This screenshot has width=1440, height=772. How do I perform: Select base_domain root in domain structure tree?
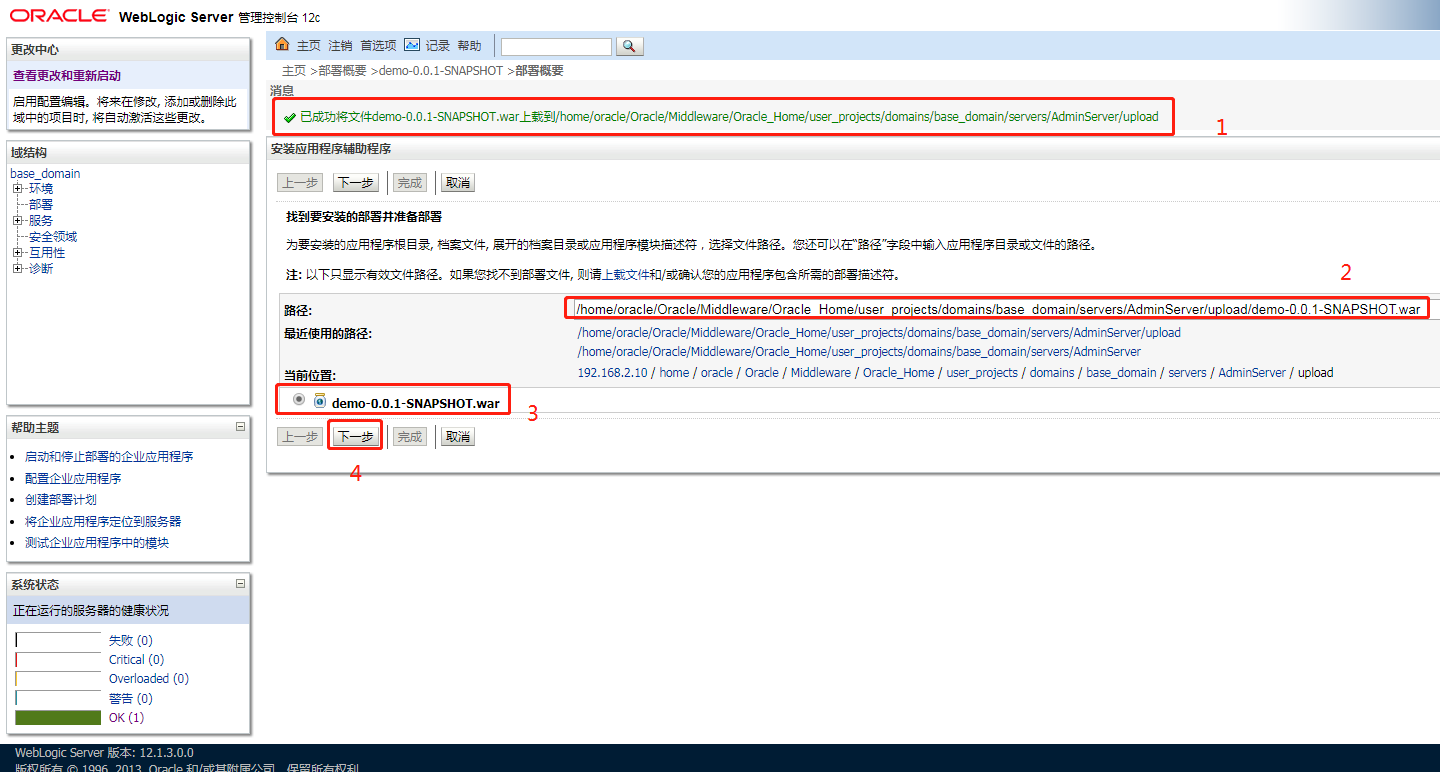(x=45, y=173)
